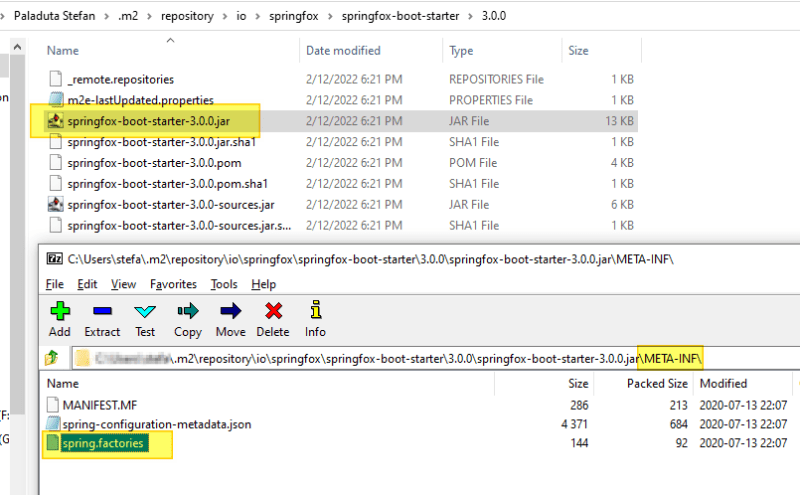This screenshot has width=800, height=495.
Task: Navigate to .m2 breadcrumb folder
Action: click(x=128, y=16)
